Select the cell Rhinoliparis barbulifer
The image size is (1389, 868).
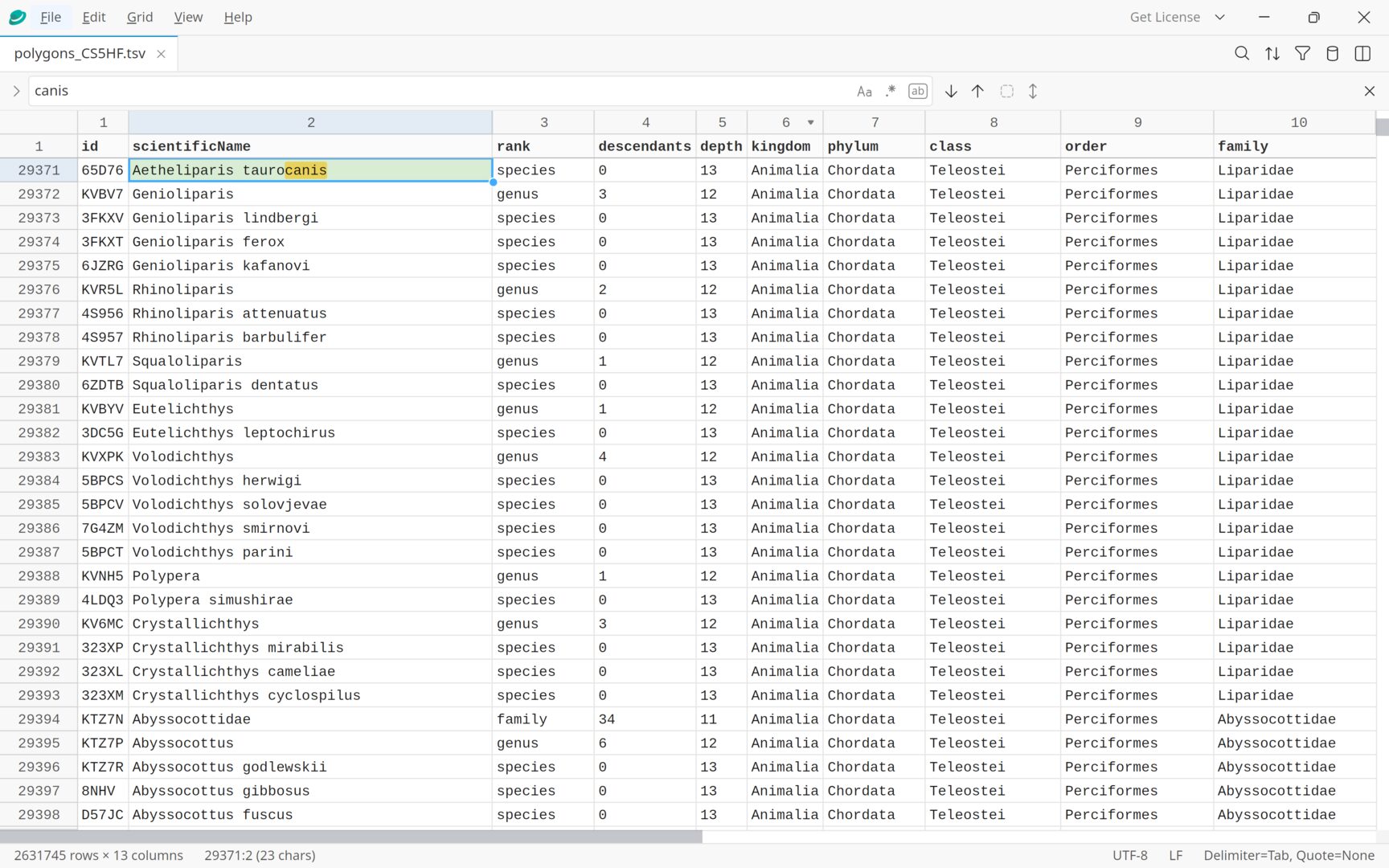click(x=310, y=338)
